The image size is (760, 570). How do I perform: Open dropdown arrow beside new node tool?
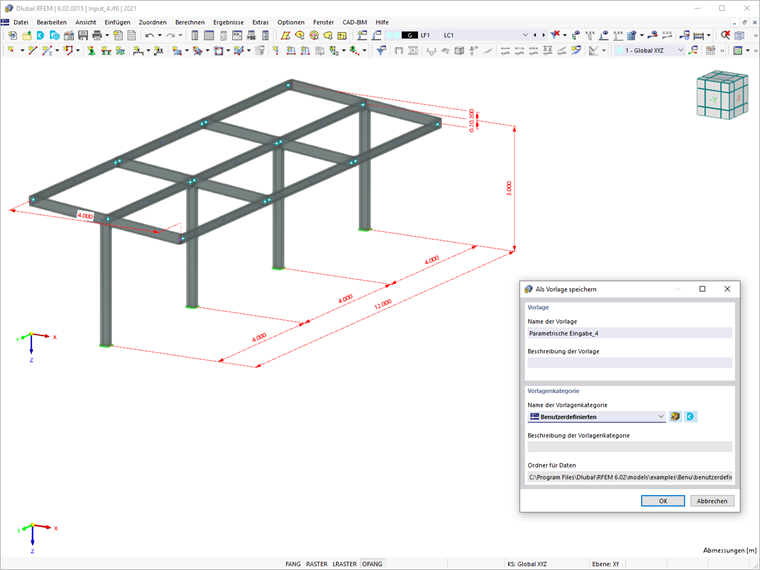click(x=22, y=50)
